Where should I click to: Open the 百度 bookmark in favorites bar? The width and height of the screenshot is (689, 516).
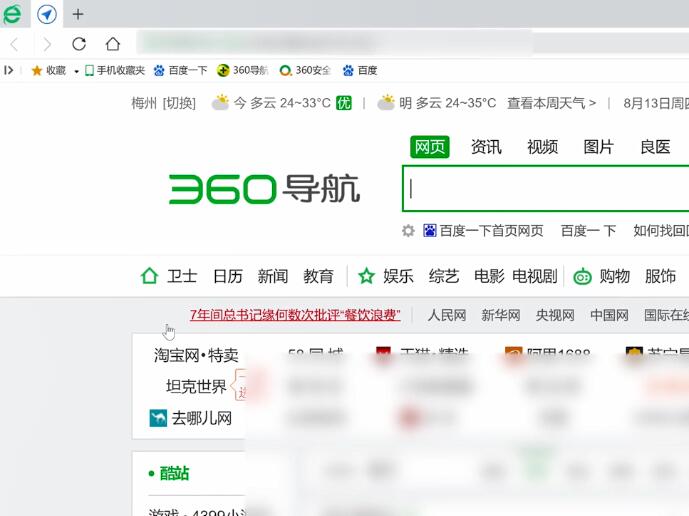360,70
